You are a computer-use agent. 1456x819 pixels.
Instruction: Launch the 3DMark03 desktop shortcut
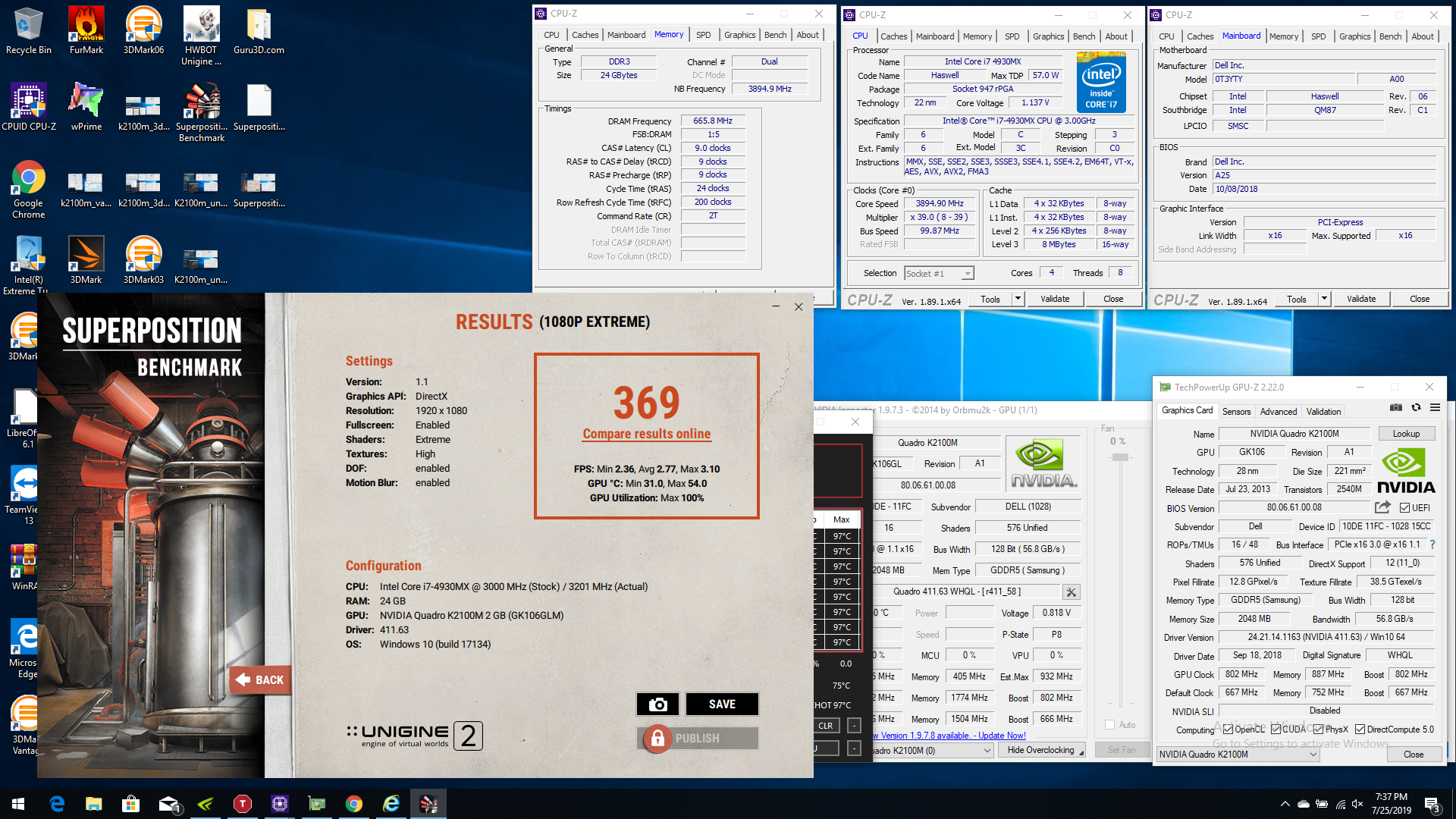[143, 260]
